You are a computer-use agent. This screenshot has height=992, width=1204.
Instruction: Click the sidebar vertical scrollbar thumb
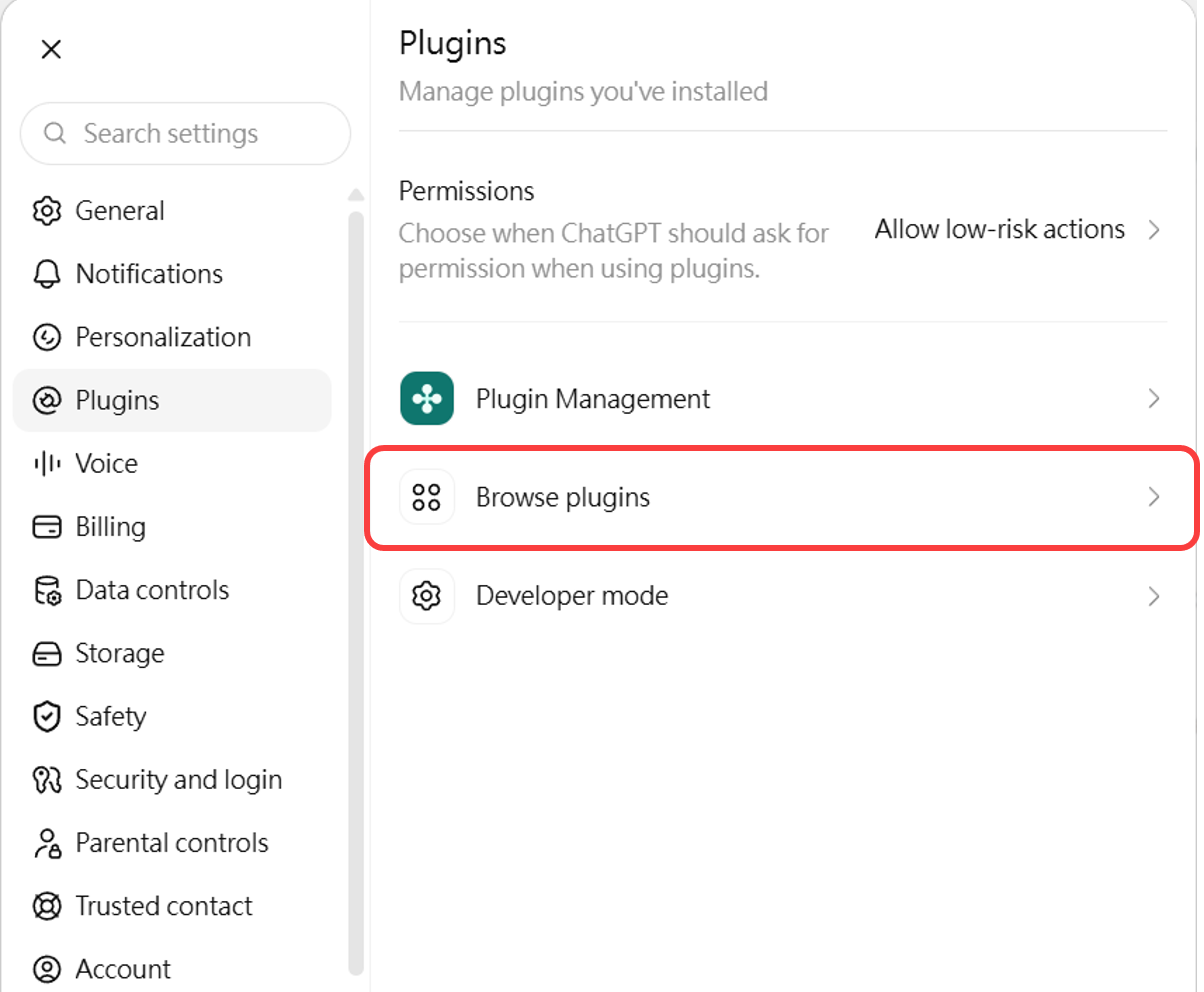pos(355,592)
